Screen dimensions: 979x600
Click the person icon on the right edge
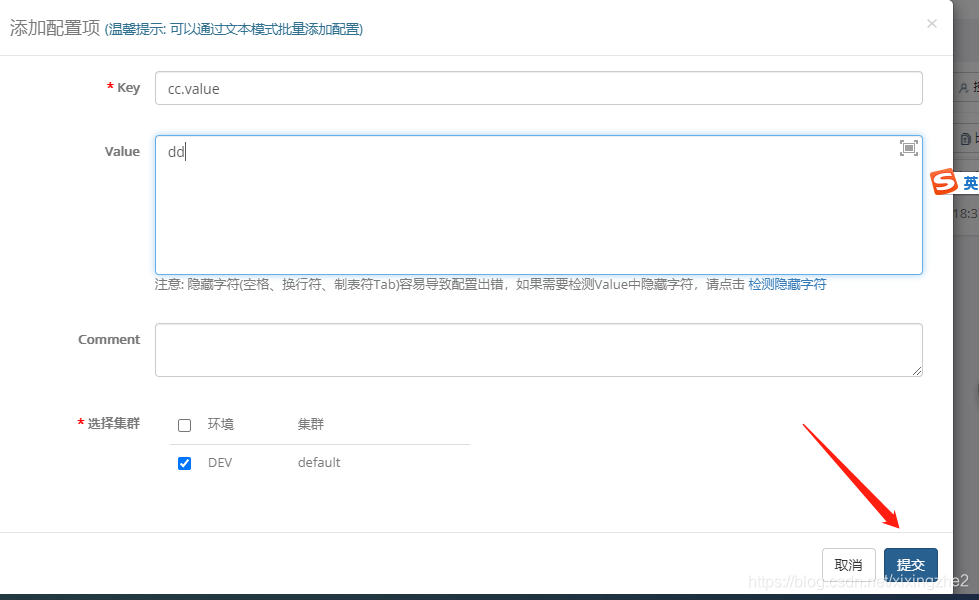pyautogui.click(x=963, y=87)
